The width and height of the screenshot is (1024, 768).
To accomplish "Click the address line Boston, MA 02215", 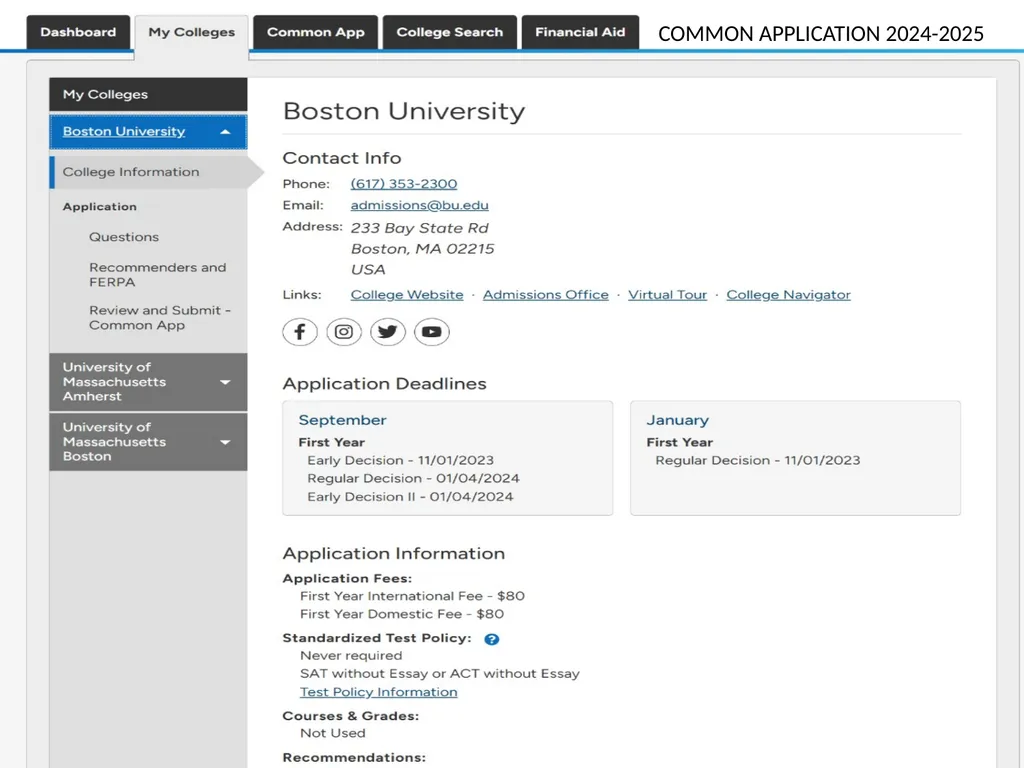I will pos(423,249).
